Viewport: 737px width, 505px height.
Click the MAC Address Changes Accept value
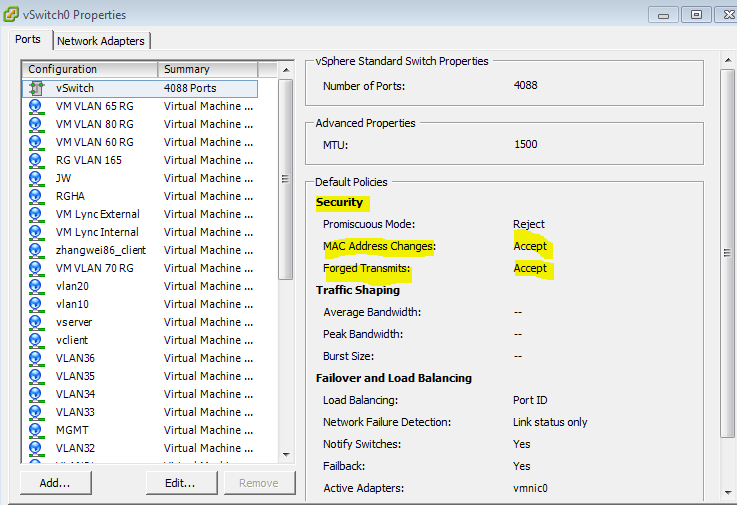[x=530, y=246]
